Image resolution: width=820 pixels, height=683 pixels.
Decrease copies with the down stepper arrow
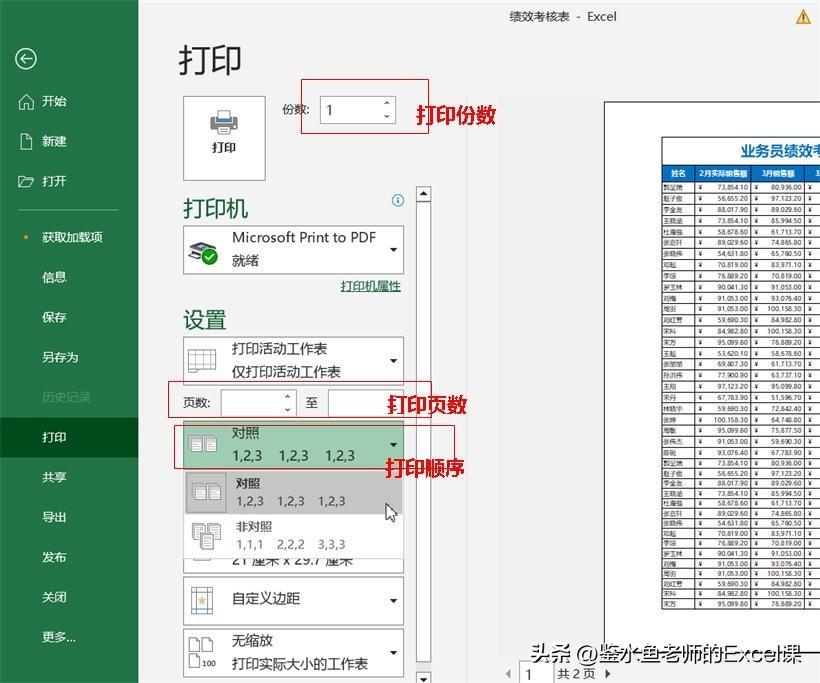tap(387, 117)
